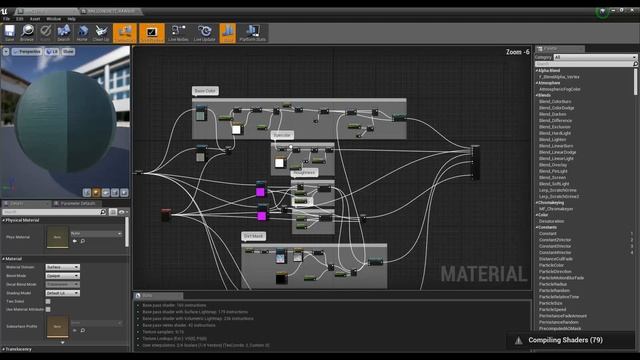Open the Edit menu
This screenshot has height=360, width=640.
[20, 19]
